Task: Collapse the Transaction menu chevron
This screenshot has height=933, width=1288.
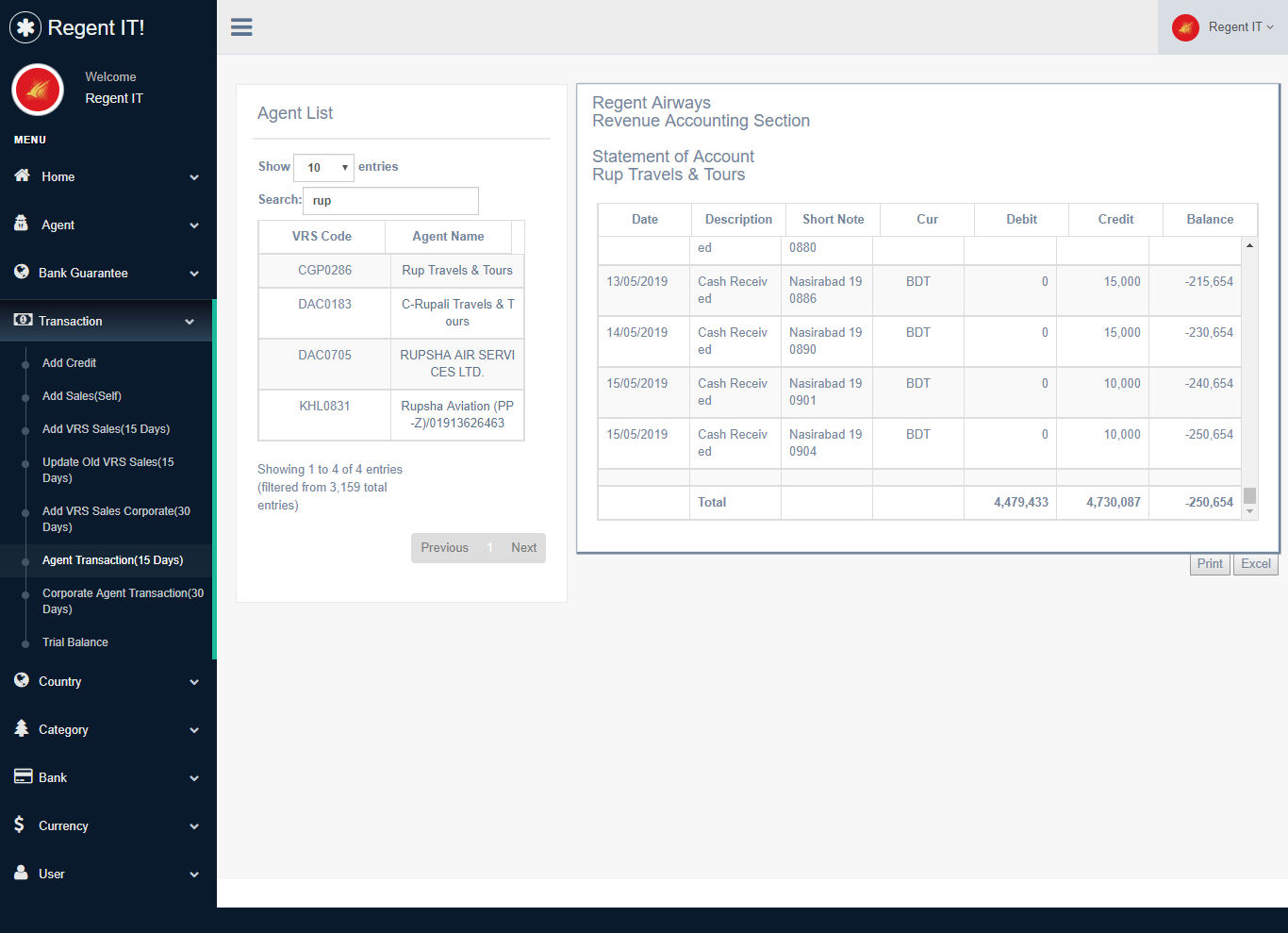Action: tap(190, 322)
